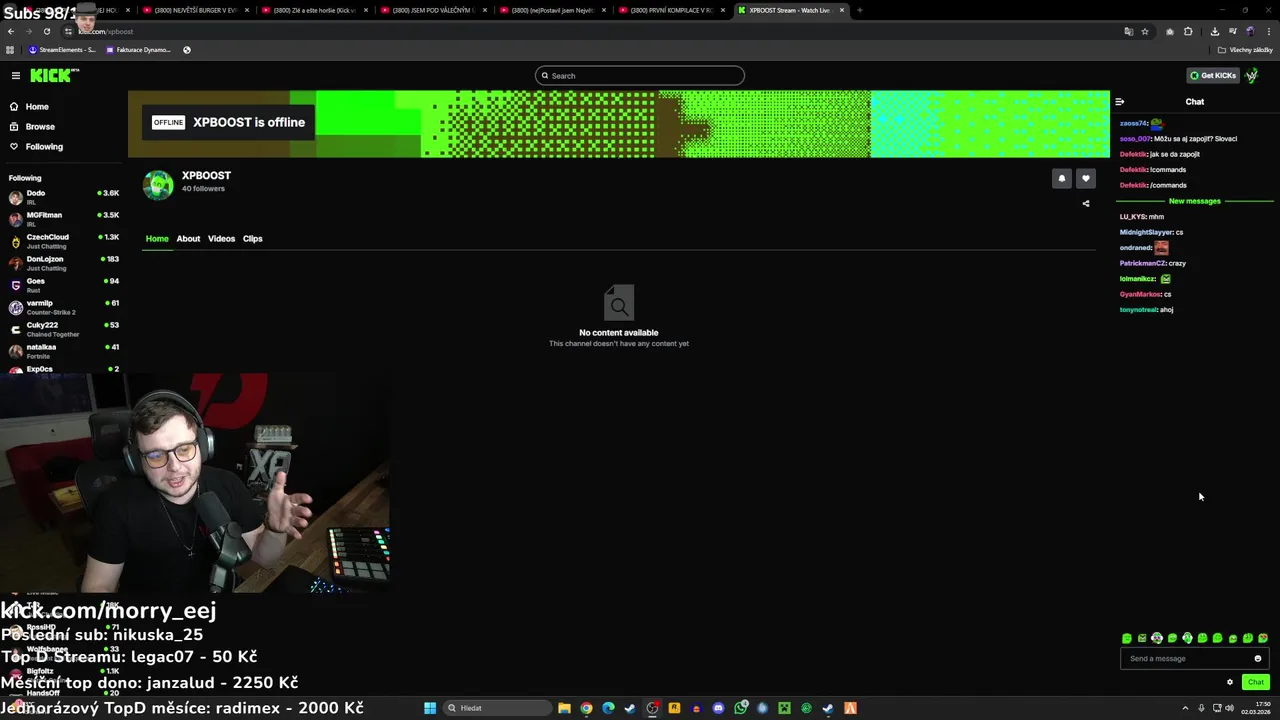Open the taskbar clock showing 17:50
Screen dimensions: 1280x720
(x=1257, y=708)
